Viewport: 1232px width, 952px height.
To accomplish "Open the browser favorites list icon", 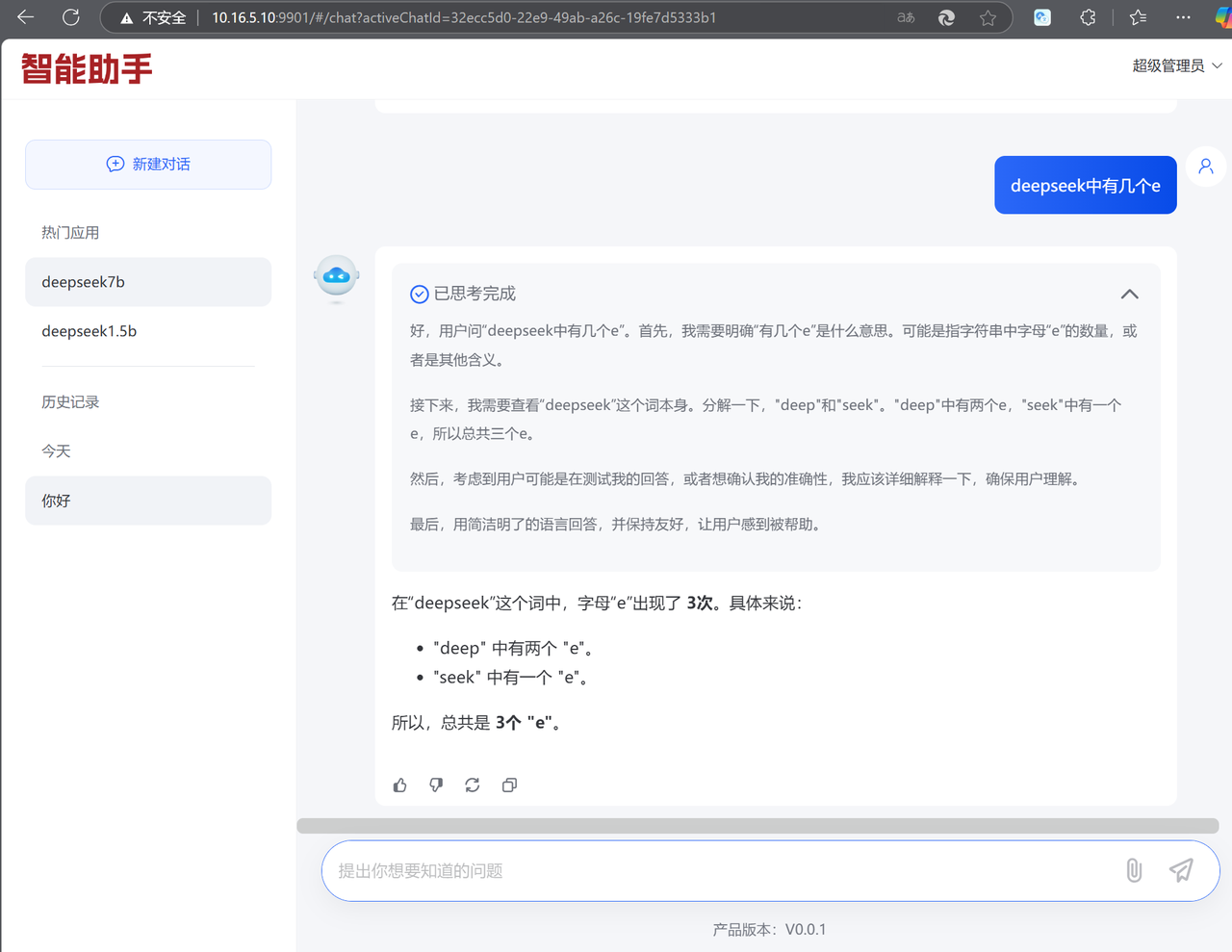I will (1139, 17).
